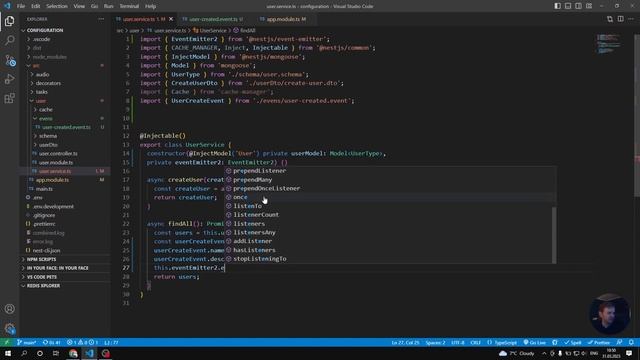Image resolution: width=640 pixels, height=360 pixels.
Task: Click the Spaces: 2 indentation setting
Action: (x=436, y=342)
